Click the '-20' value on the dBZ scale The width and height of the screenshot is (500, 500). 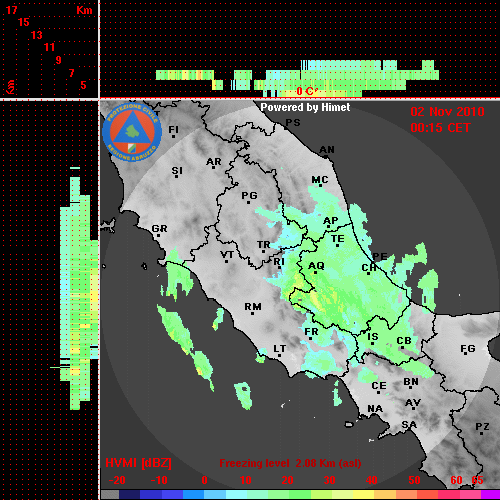(x=117, y=480)
